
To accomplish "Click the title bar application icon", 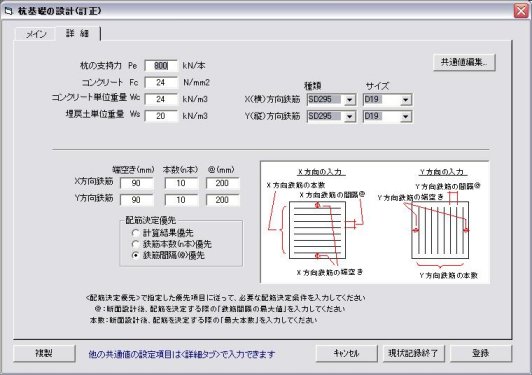I will (8, 11).
